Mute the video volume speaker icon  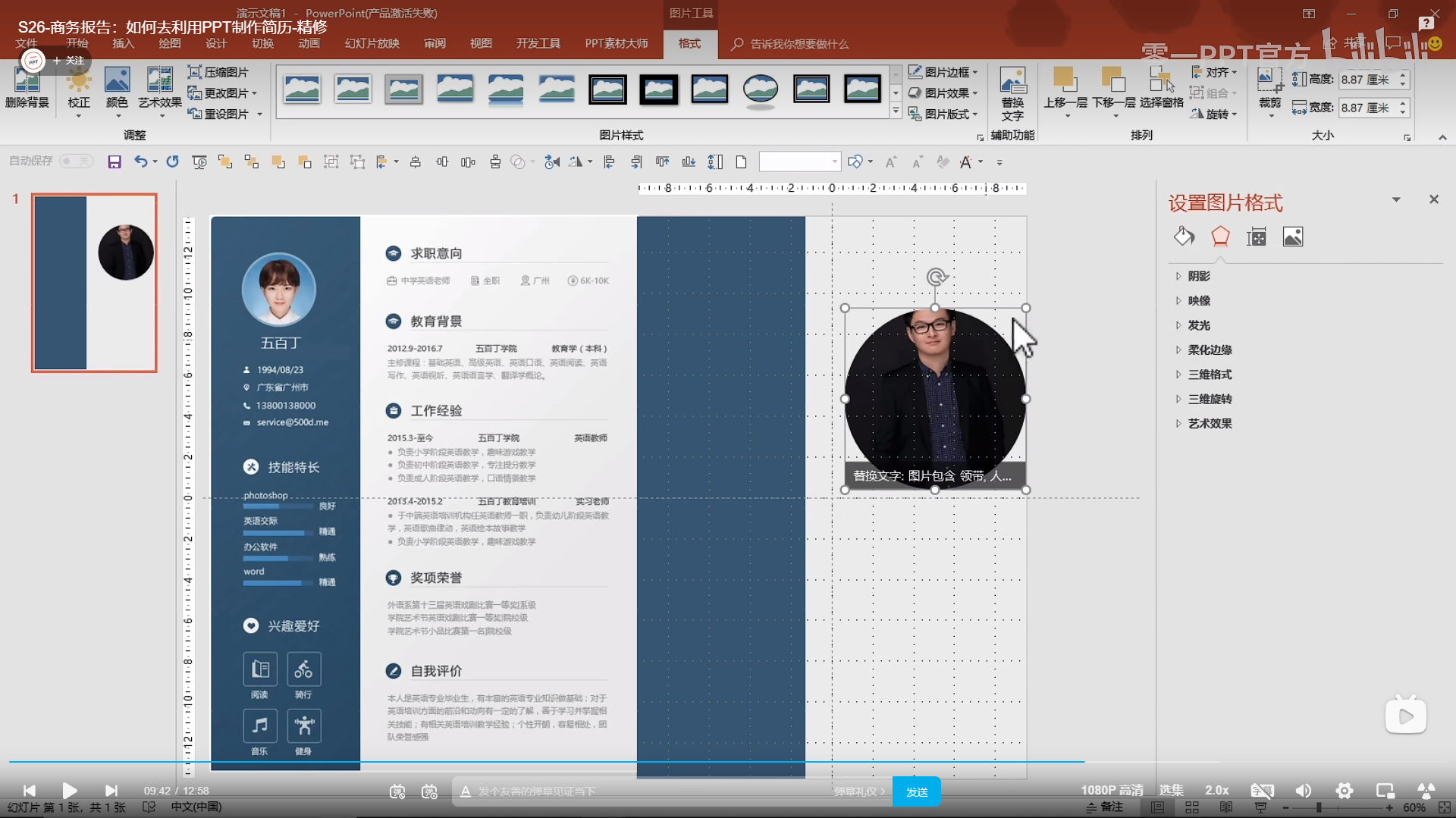point(1303,791)
